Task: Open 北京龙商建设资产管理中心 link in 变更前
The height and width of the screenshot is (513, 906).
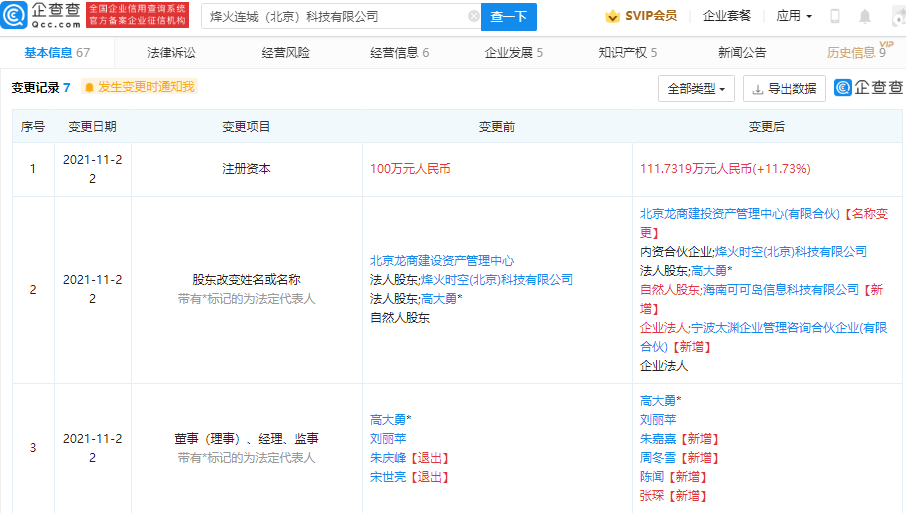Action: tap(441, 261)
